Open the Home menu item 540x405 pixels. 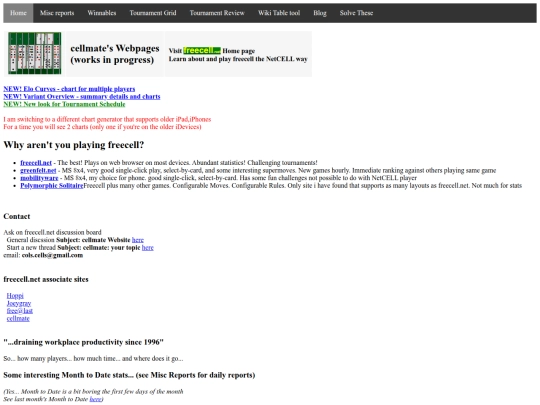(x=18, y=13)
